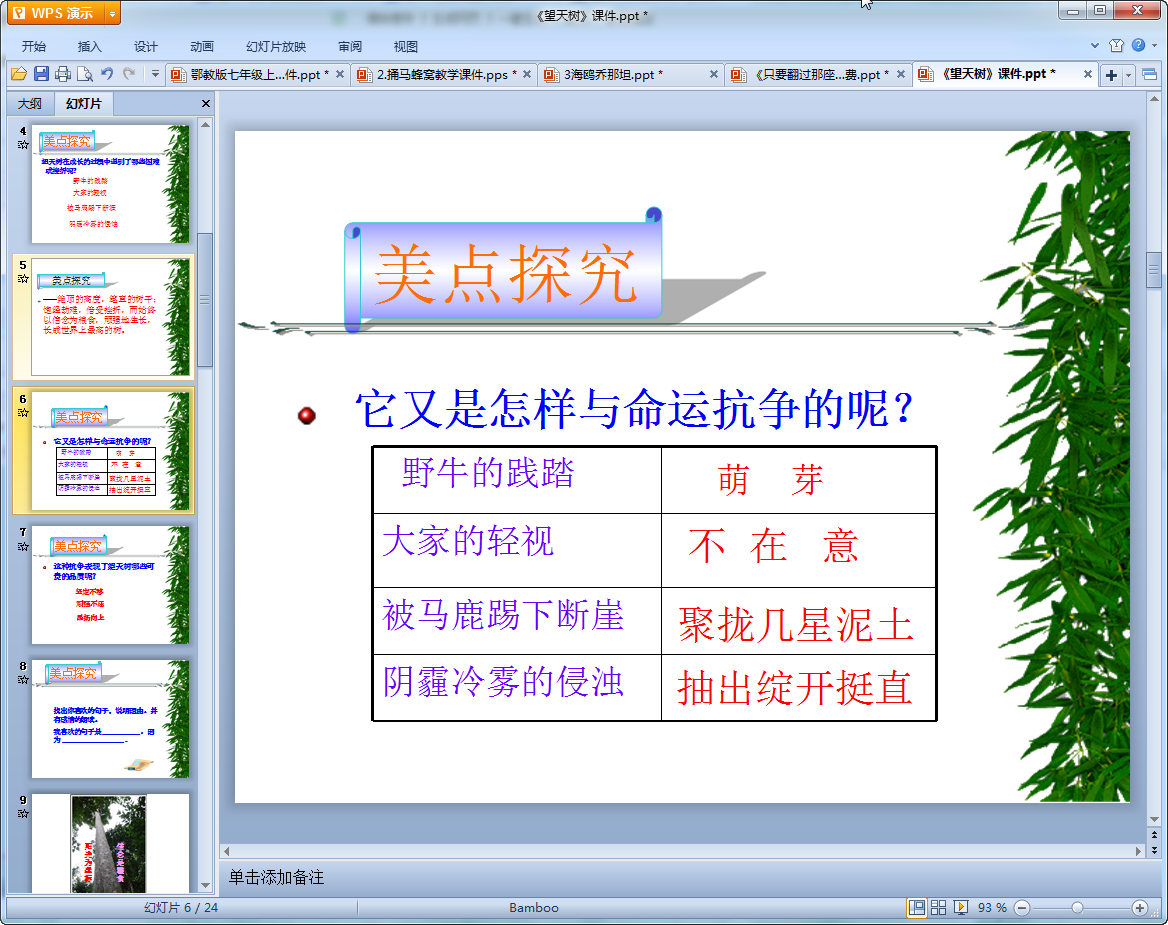Image resolution: width=1168 pixels, height=925 pixels.
Task: Click the window switch icon at tab bar end
Action: [x=1149, y=74]
